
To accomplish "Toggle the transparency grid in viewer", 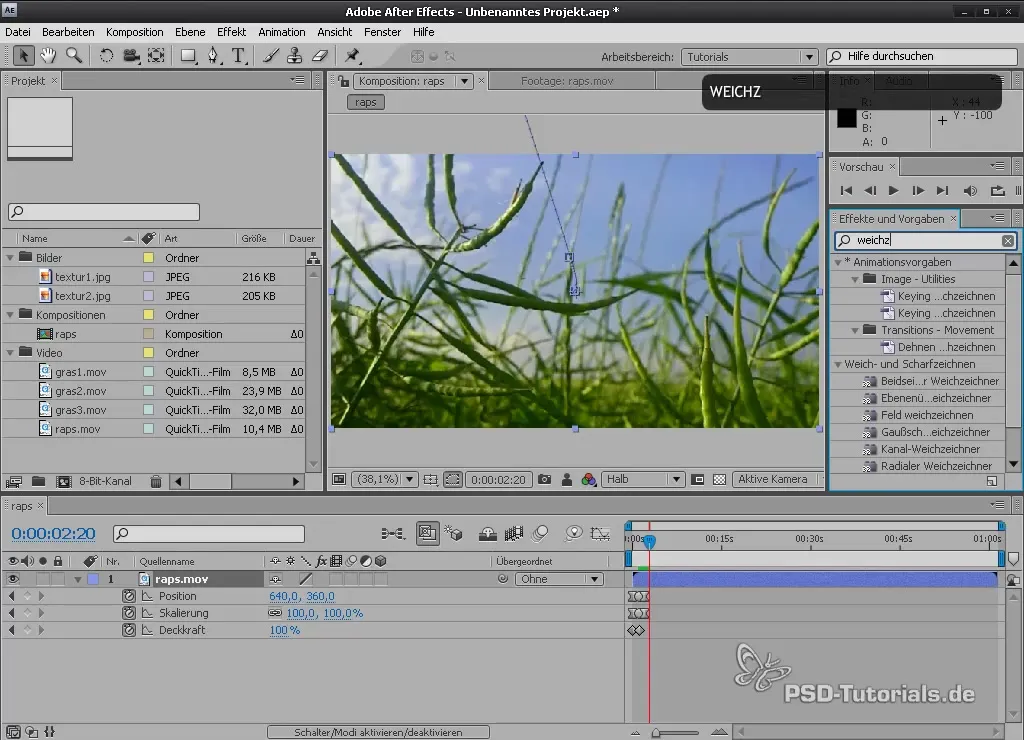I will (x=719, y=479).
